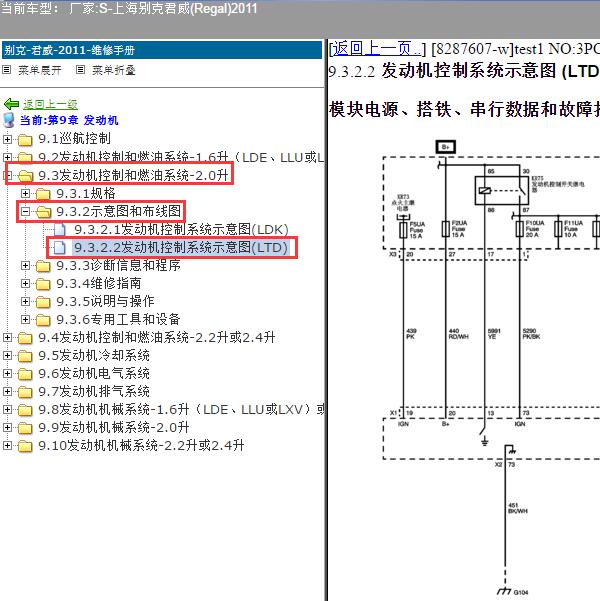Image resolution: width=600 pixels, height=601 pixels.
Task: Expand the 9.3.6专用工具和设备 node
Action: coord(25,319)
